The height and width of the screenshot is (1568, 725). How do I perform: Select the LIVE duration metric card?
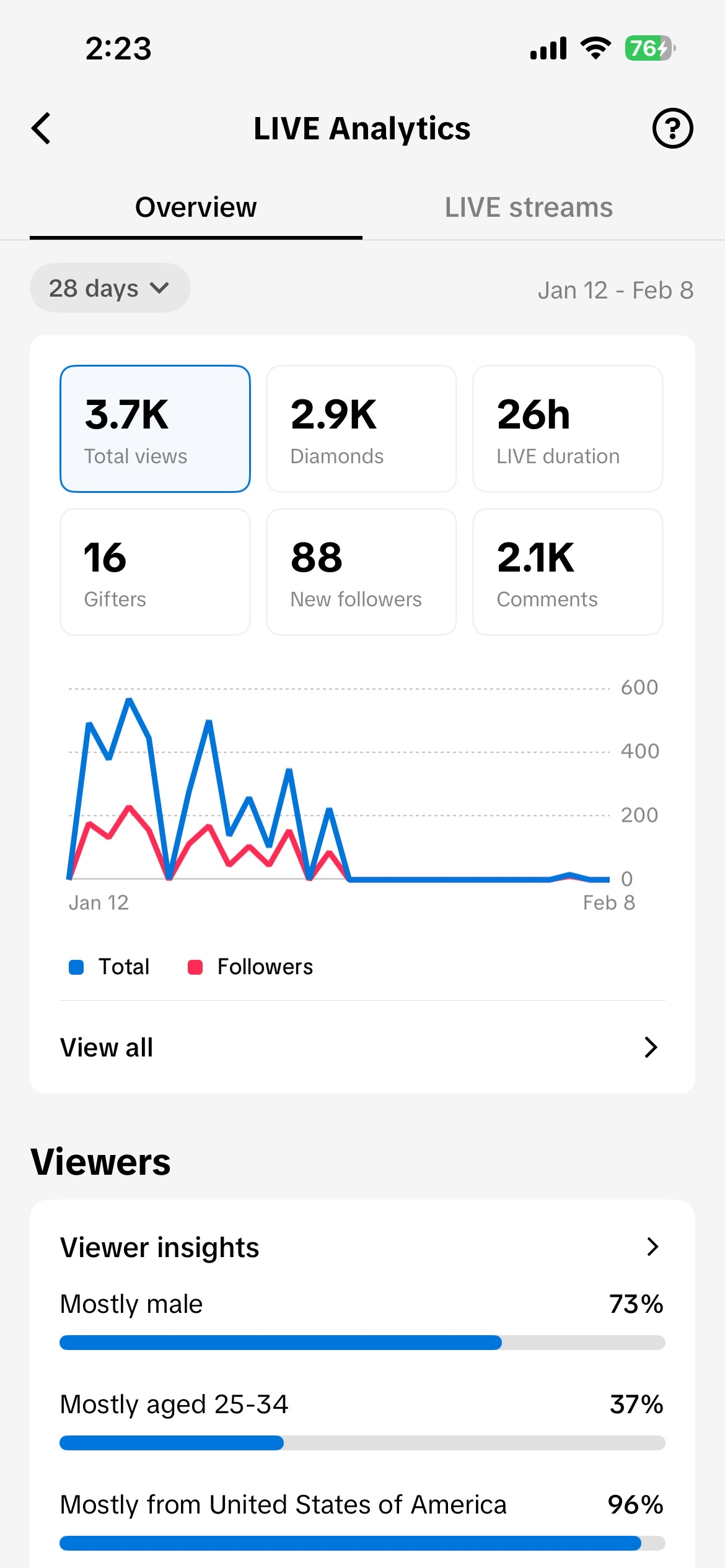click(x=568, y=429)
